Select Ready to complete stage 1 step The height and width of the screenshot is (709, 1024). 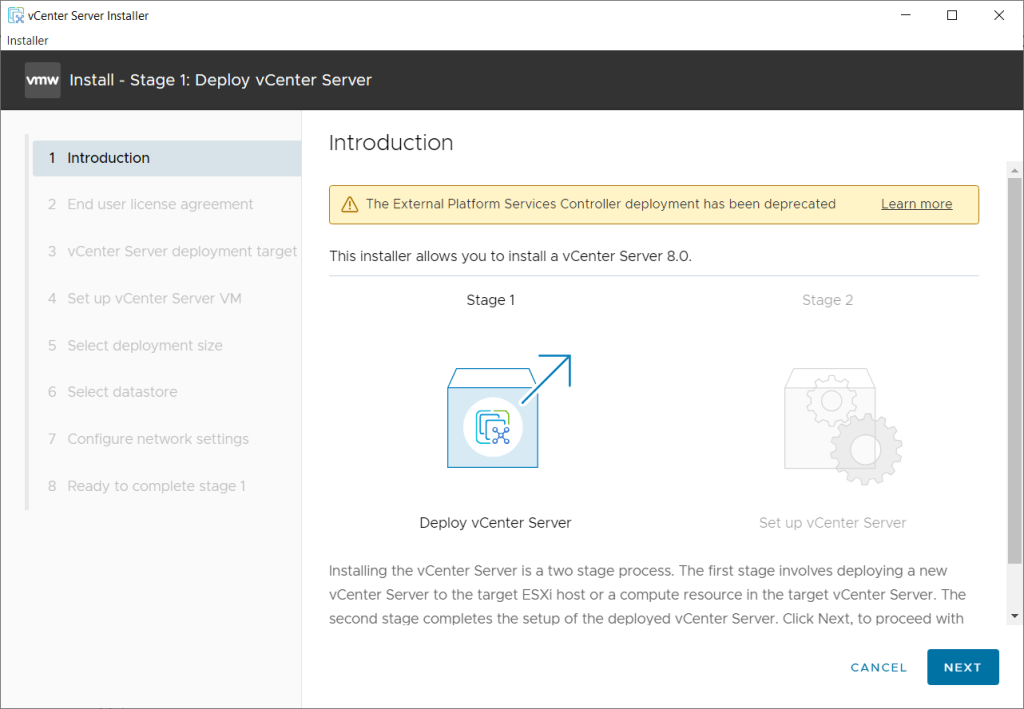(x=156, y=486)
